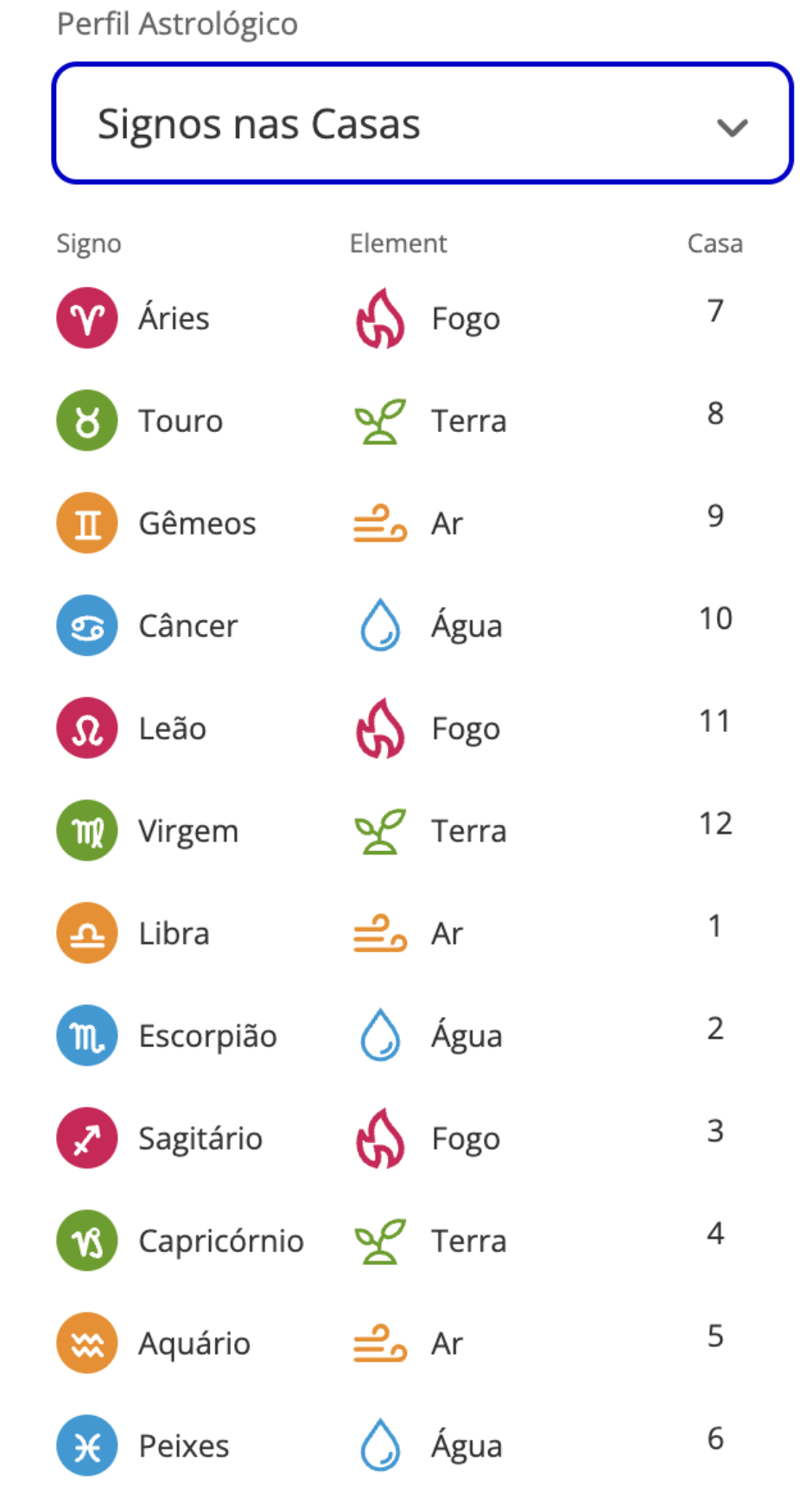Click the Capricórnio zodiac icon
Screen dimensions: 812x1512
pos(87,1241)
